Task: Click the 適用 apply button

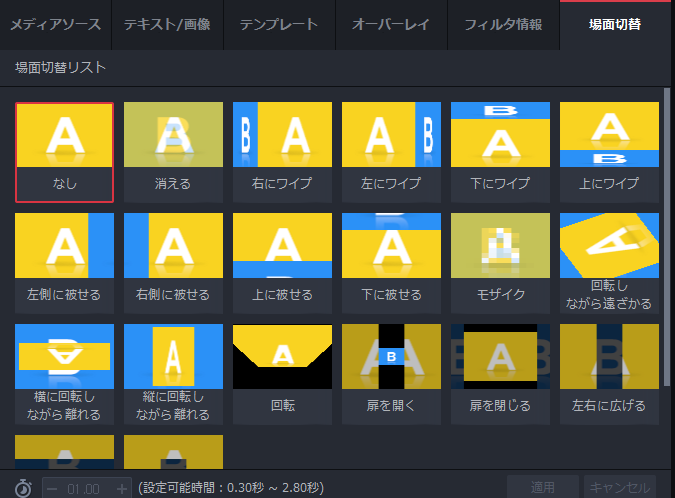Action: (x=542, y=487)
